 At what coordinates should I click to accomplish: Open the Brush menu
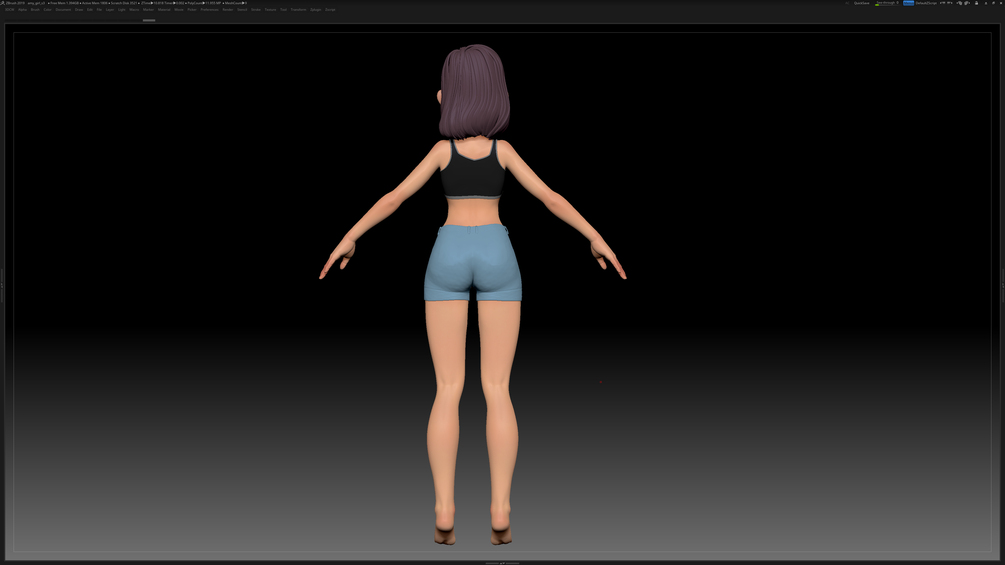[x=35, y=10]
